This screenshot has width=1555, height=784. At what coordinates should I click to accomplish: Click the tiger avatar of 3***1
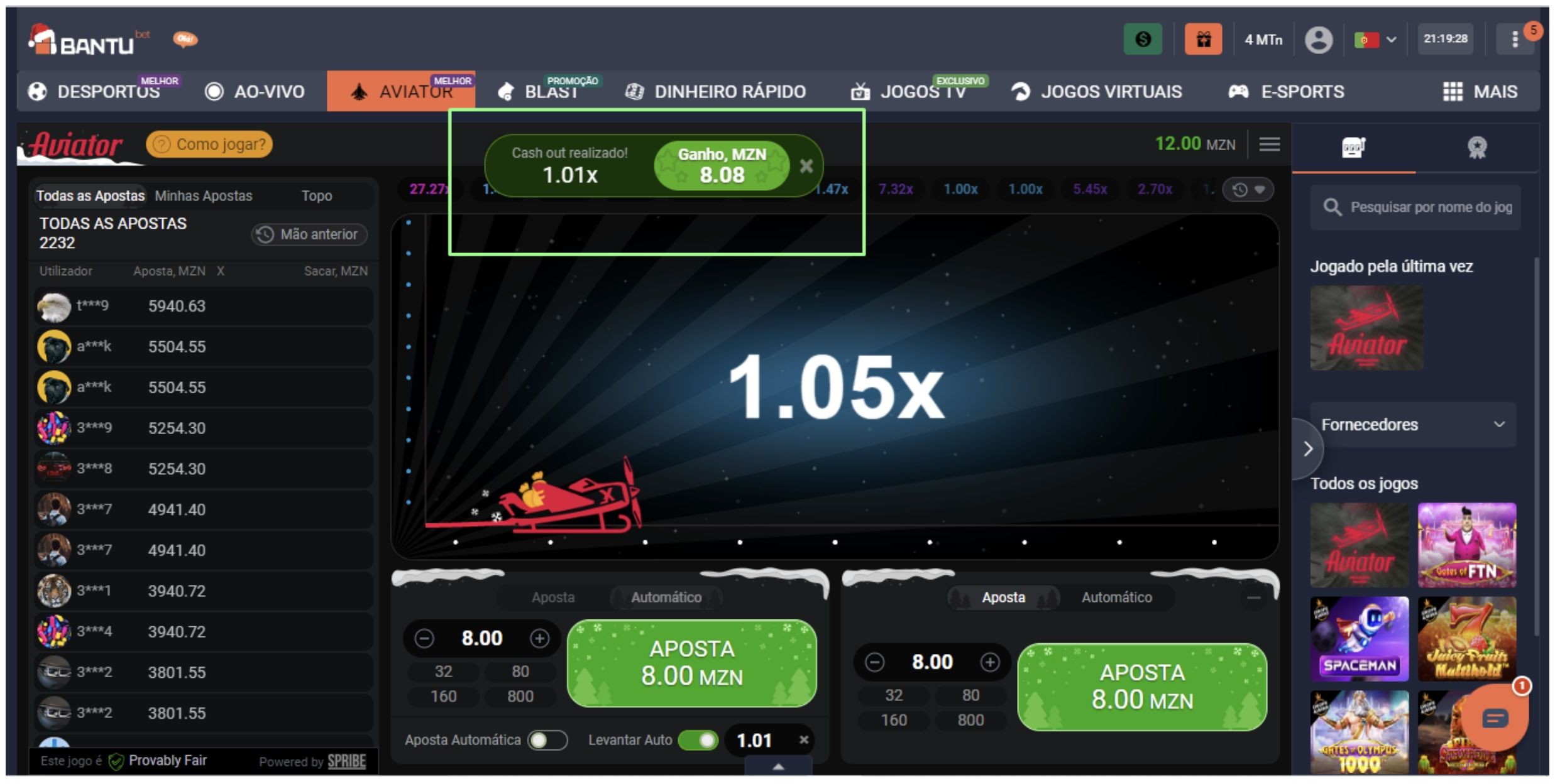tap(53, 591)
